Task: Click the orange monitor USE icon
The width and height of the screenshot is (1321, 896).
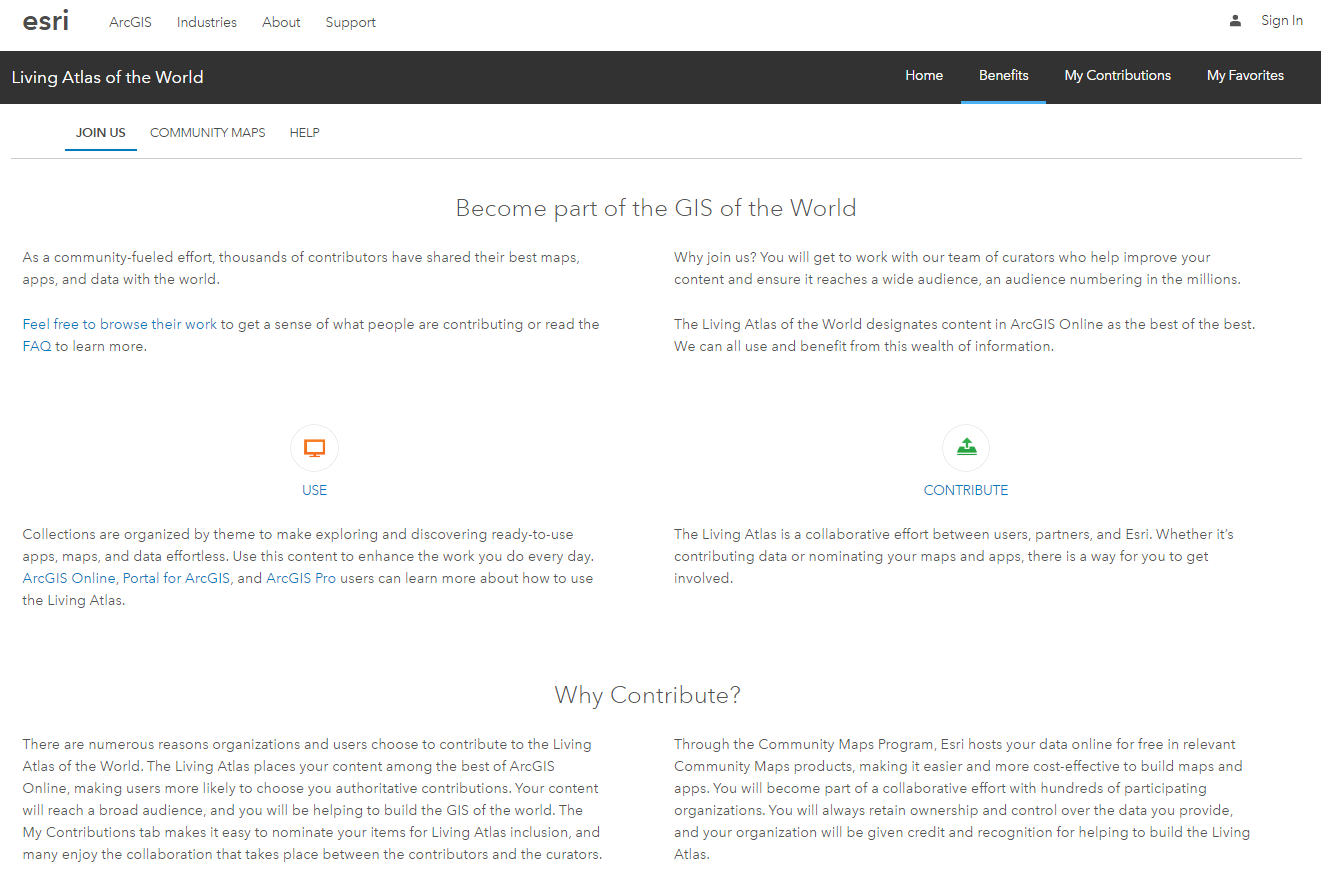Action: [x=315, y=449]
